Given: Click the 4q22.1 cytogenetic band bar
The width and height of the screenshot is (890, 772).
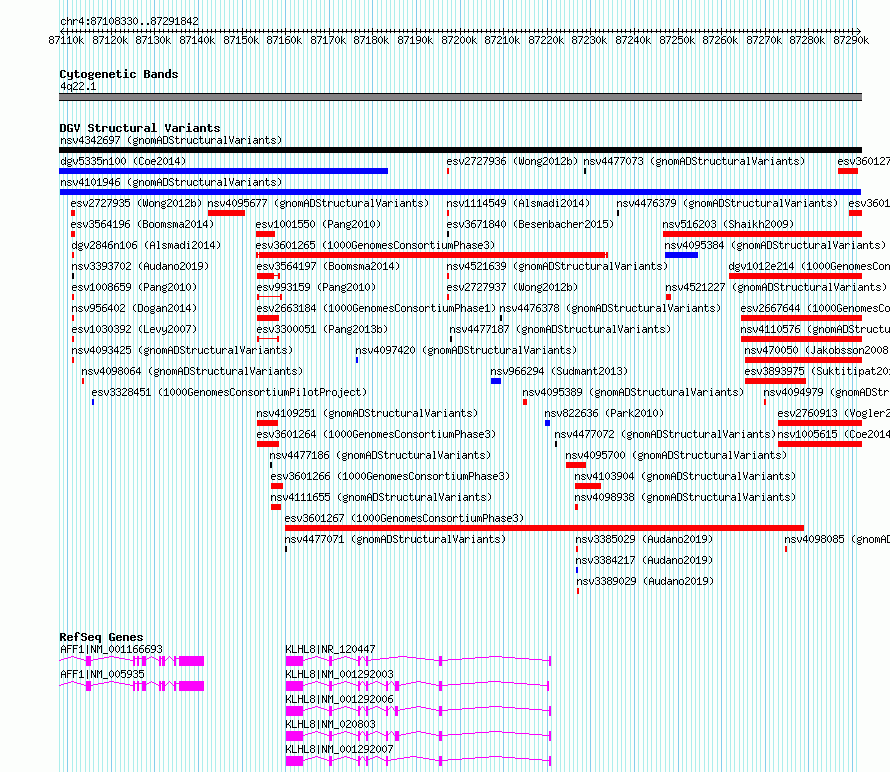Looking at the screenshot, I should point(460,97).
